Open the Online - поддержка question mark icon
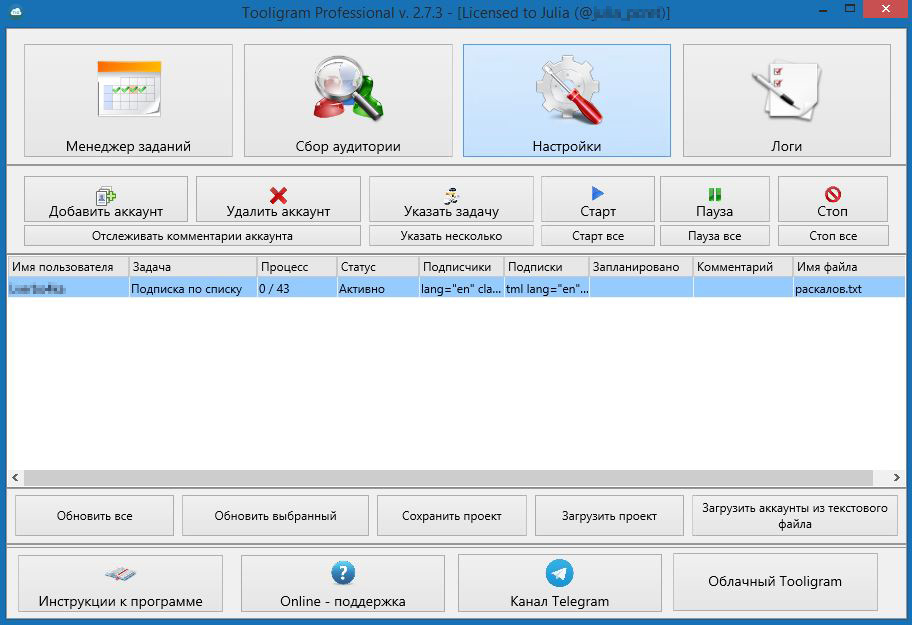Screen dimensions: 912x625 [343, 573]
